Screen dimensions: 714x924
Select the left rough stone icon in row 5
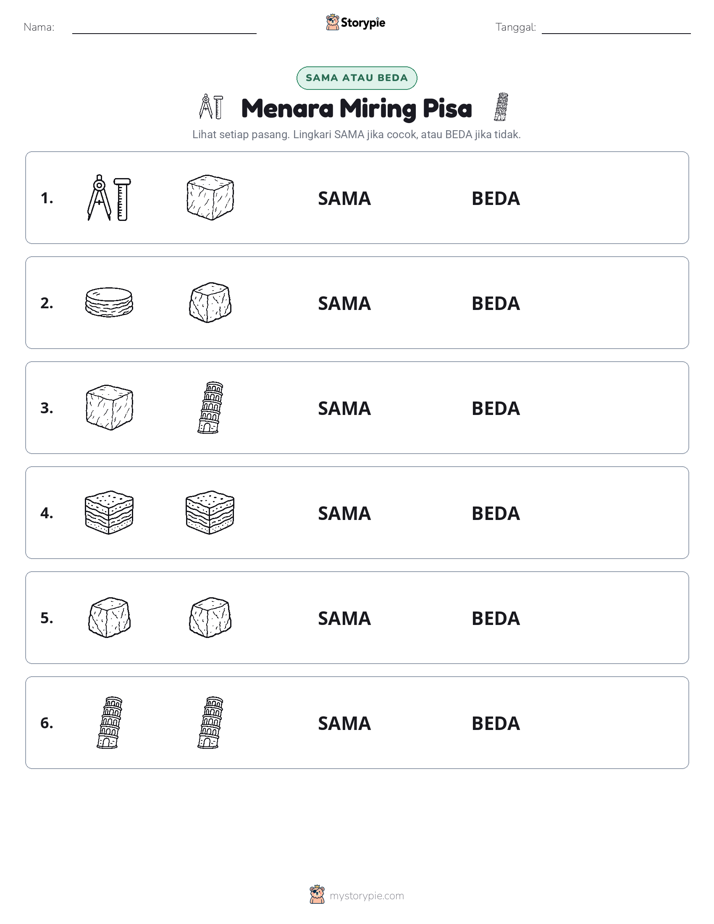109,618
